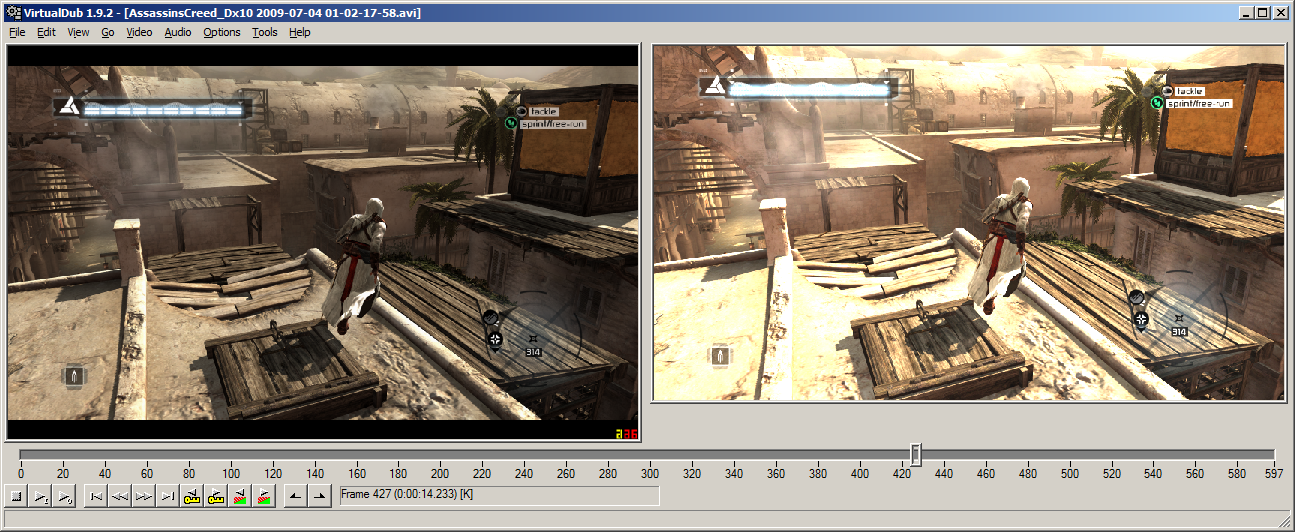This screenshot has height=532, width=1295.
Task: Mark selection end point
Action: pos(319,496)
